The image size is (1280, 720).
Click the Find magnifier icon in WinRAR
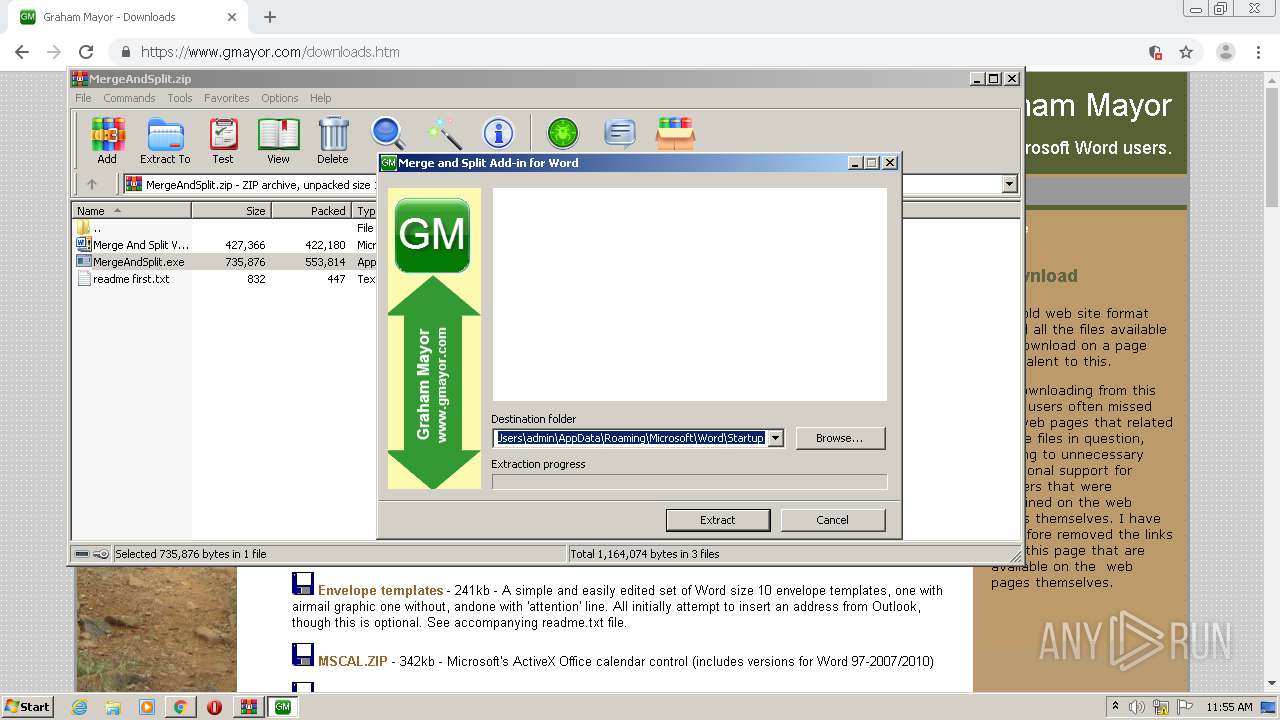tap(388, 133)
